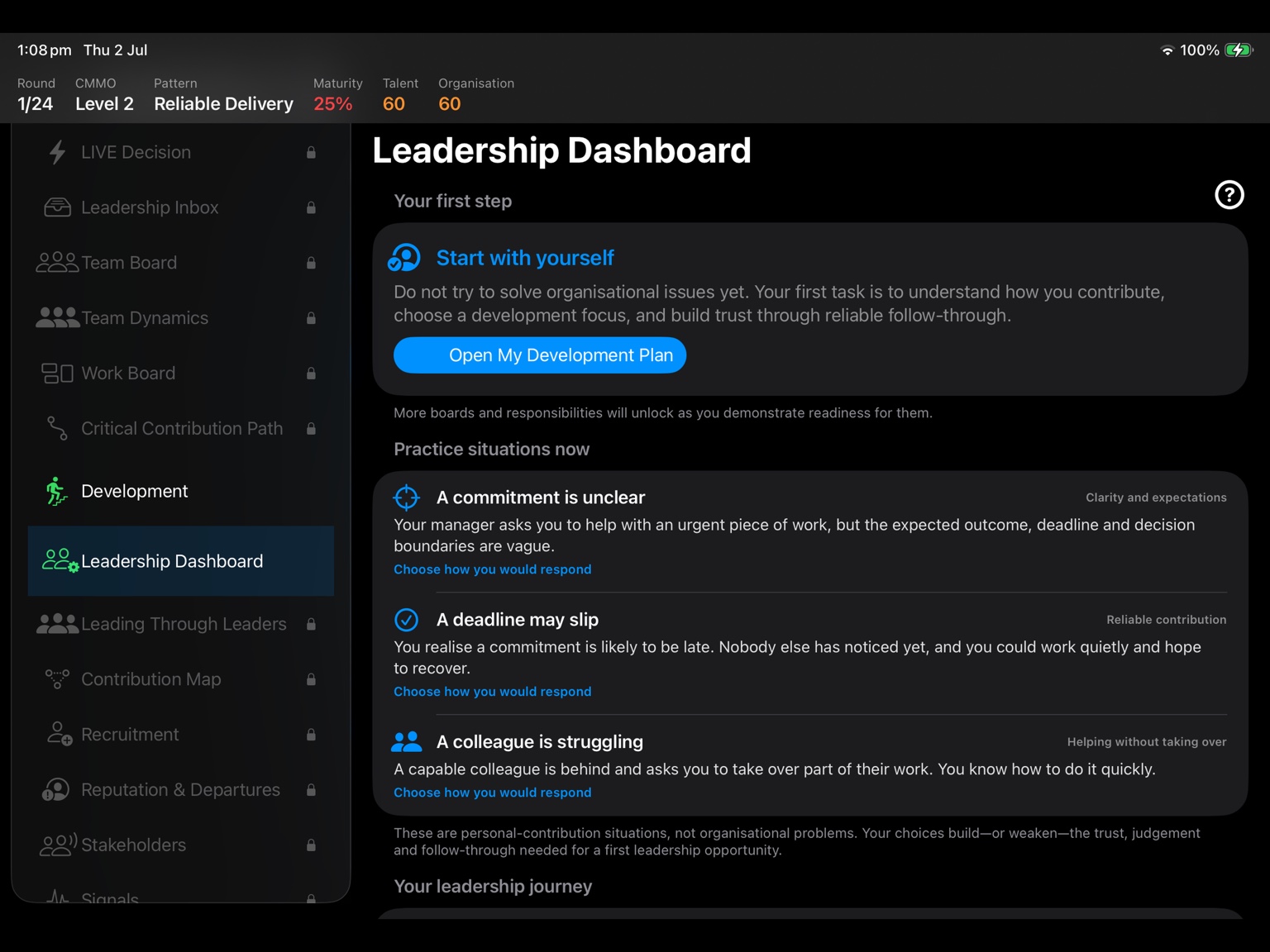The image size is (1270, 952).
Task: Click the Reliable Delivery pattern label
Action: (x=223, y=104)
